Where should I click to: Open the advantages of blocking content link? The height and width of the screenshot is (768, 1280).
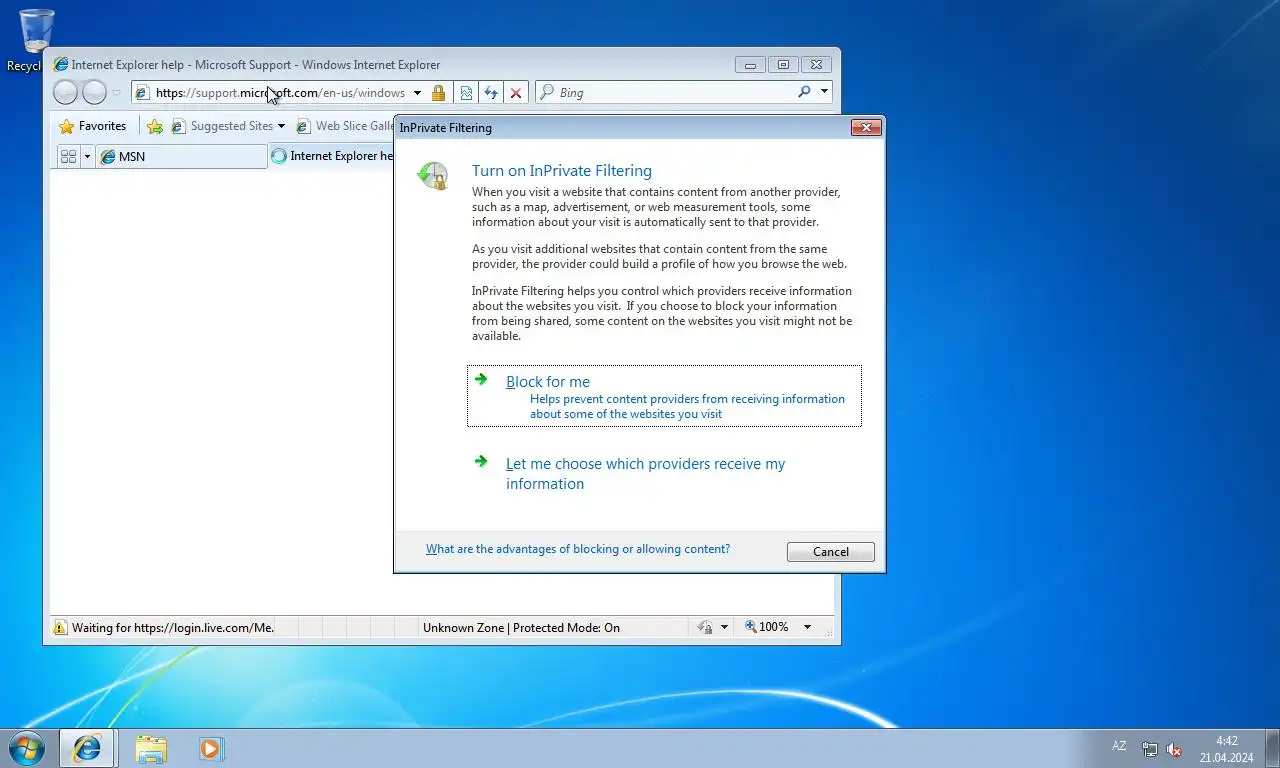578,549
